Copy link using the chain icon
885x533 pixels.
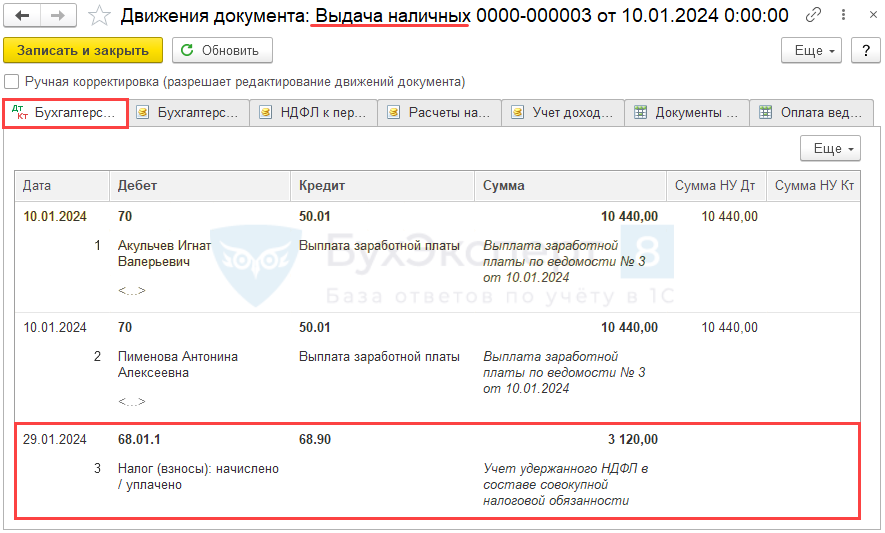point(813,15)
